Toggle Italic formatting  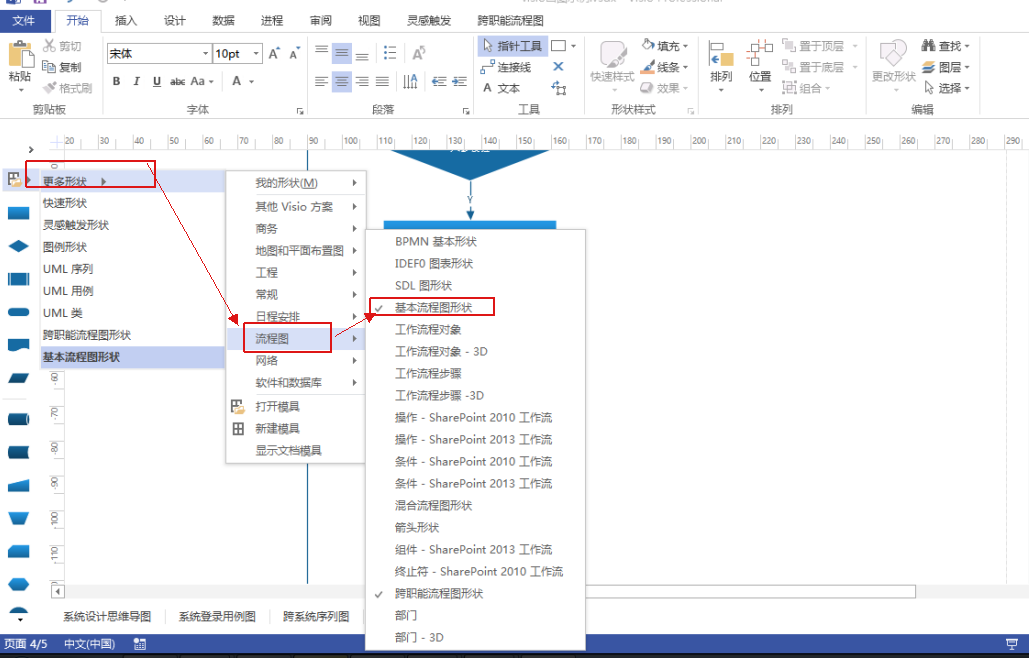click(x=136, y=81)
